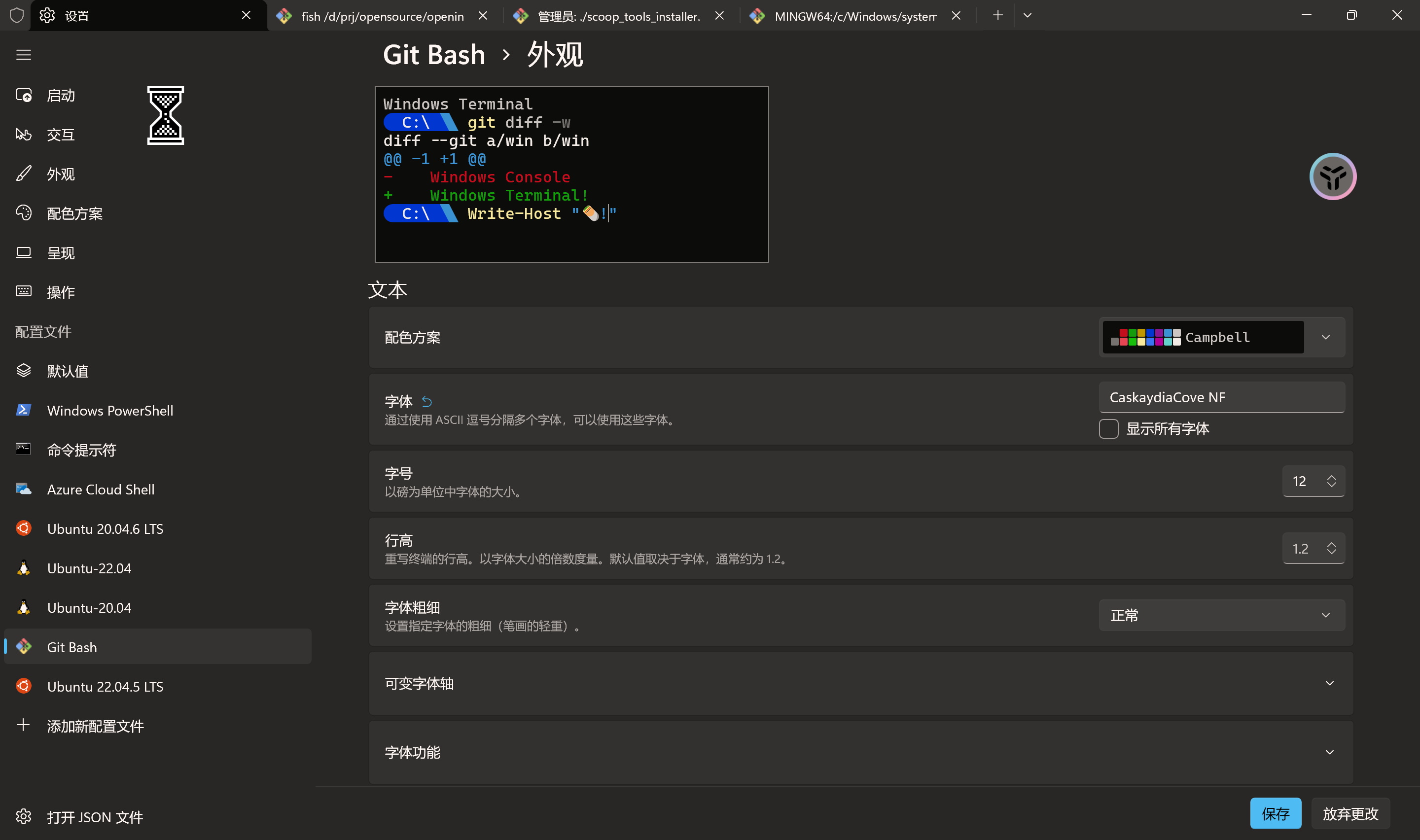The height and width of the screenshot is (840, 1420).
Task: Click 添加新配置文件 to add profile
Action: pyautogui.click(x=158, y=726)
